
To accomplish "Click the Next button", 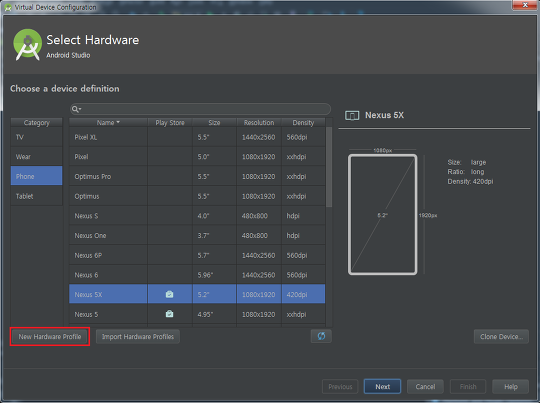I will [x=382, y=386].
